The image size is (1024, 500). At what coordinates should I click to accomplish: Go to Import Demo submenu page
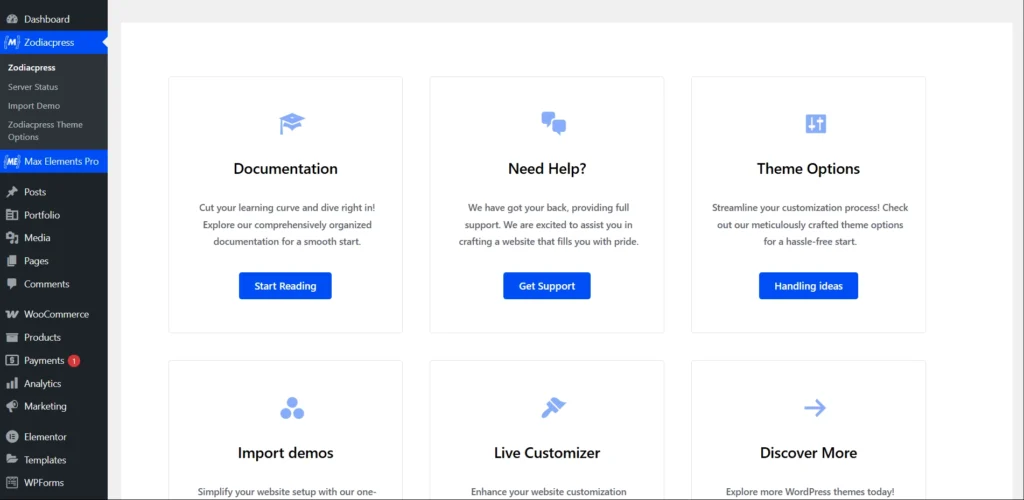pos(34,106)
